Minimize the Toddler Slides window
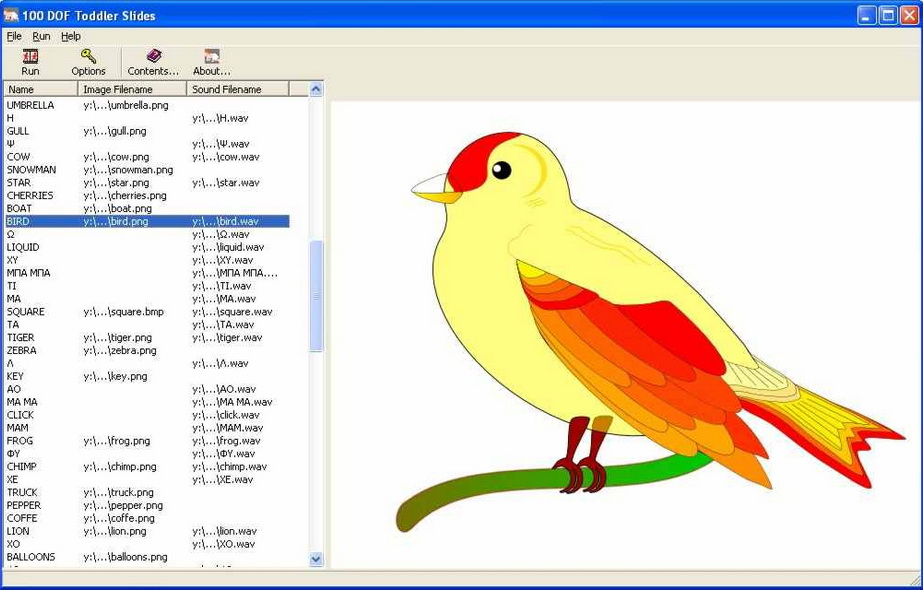923x590 pixels. pyautogui.click(x=866, y=15)
